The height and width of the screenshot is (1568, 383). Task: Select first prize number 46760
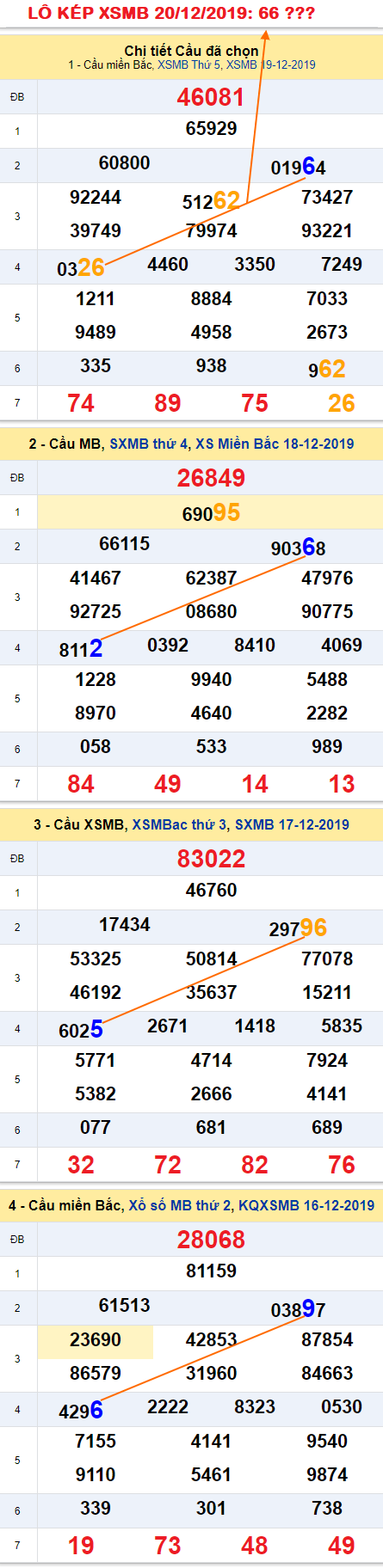tap(211, 891)
